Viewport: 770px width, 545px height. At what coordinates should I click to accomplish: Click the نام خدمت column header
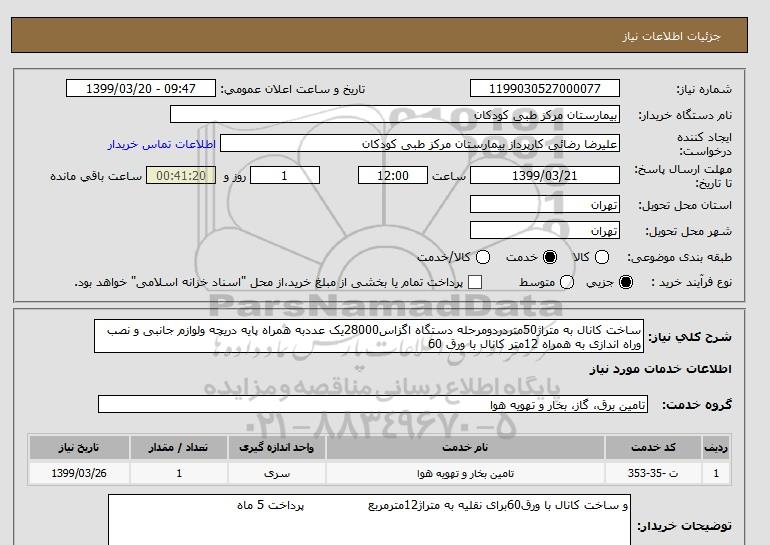465,447
